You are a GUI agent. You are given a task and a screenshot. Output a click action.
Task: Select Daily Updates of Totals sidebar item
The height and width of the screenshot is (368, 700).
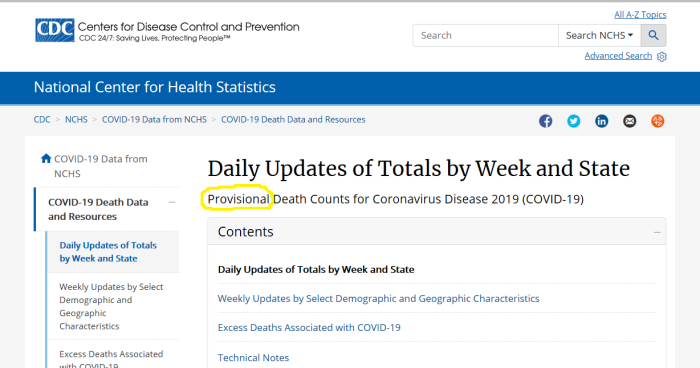108,252
